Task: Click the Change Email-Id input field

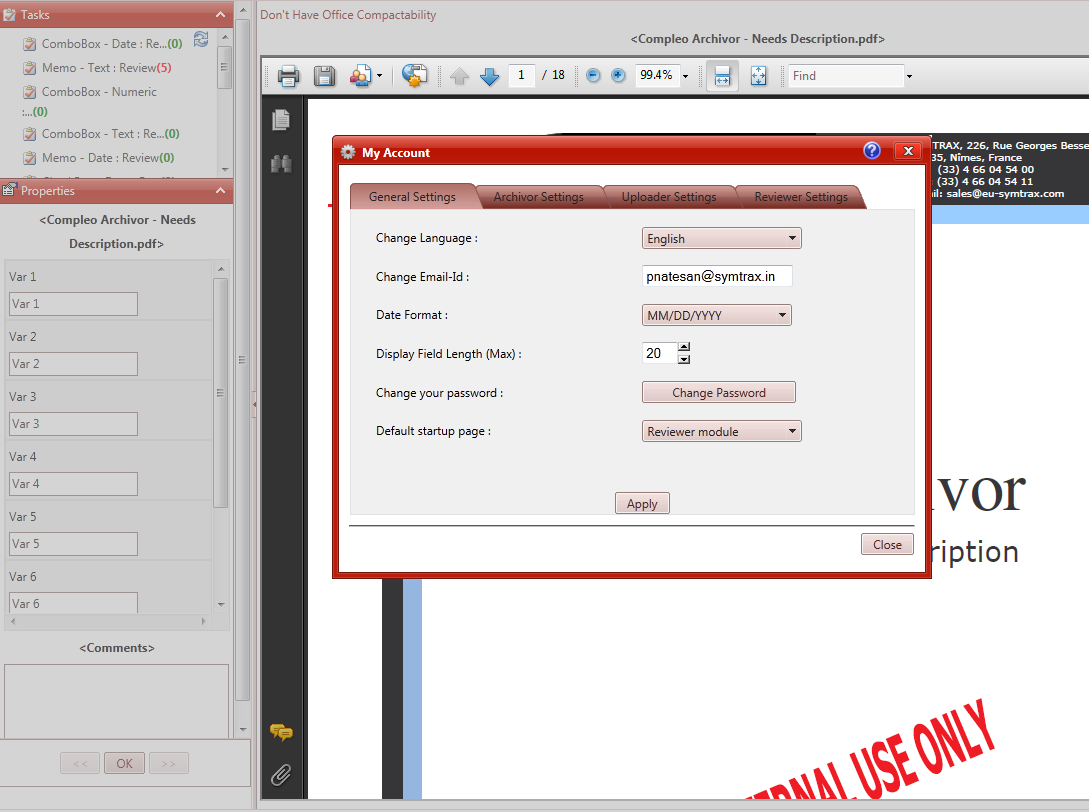Action: pos(717,276)
